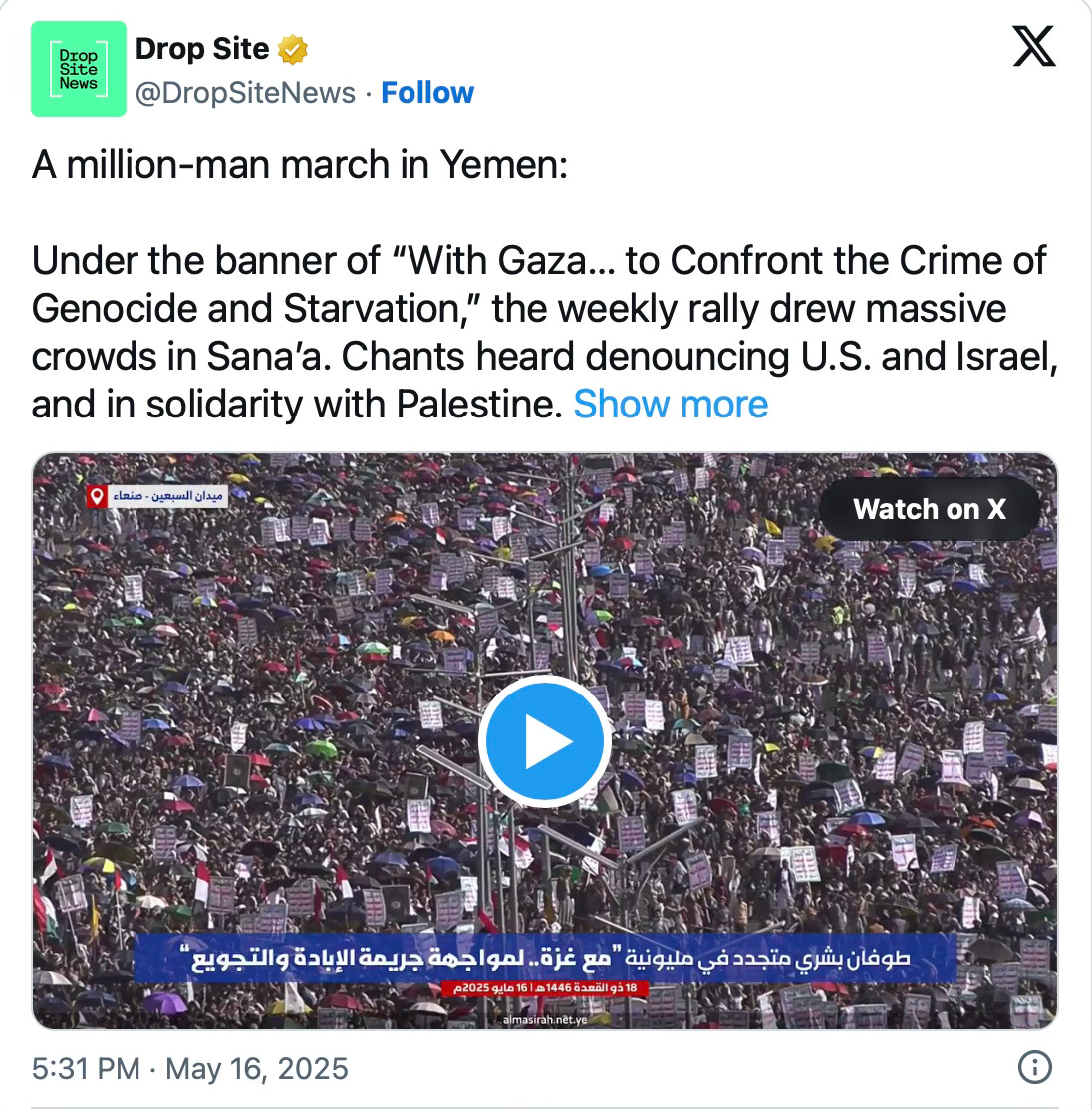This screenshot has height=1110, width=1092.
Task: Click the gold verified badge
Action: point(292,50)
